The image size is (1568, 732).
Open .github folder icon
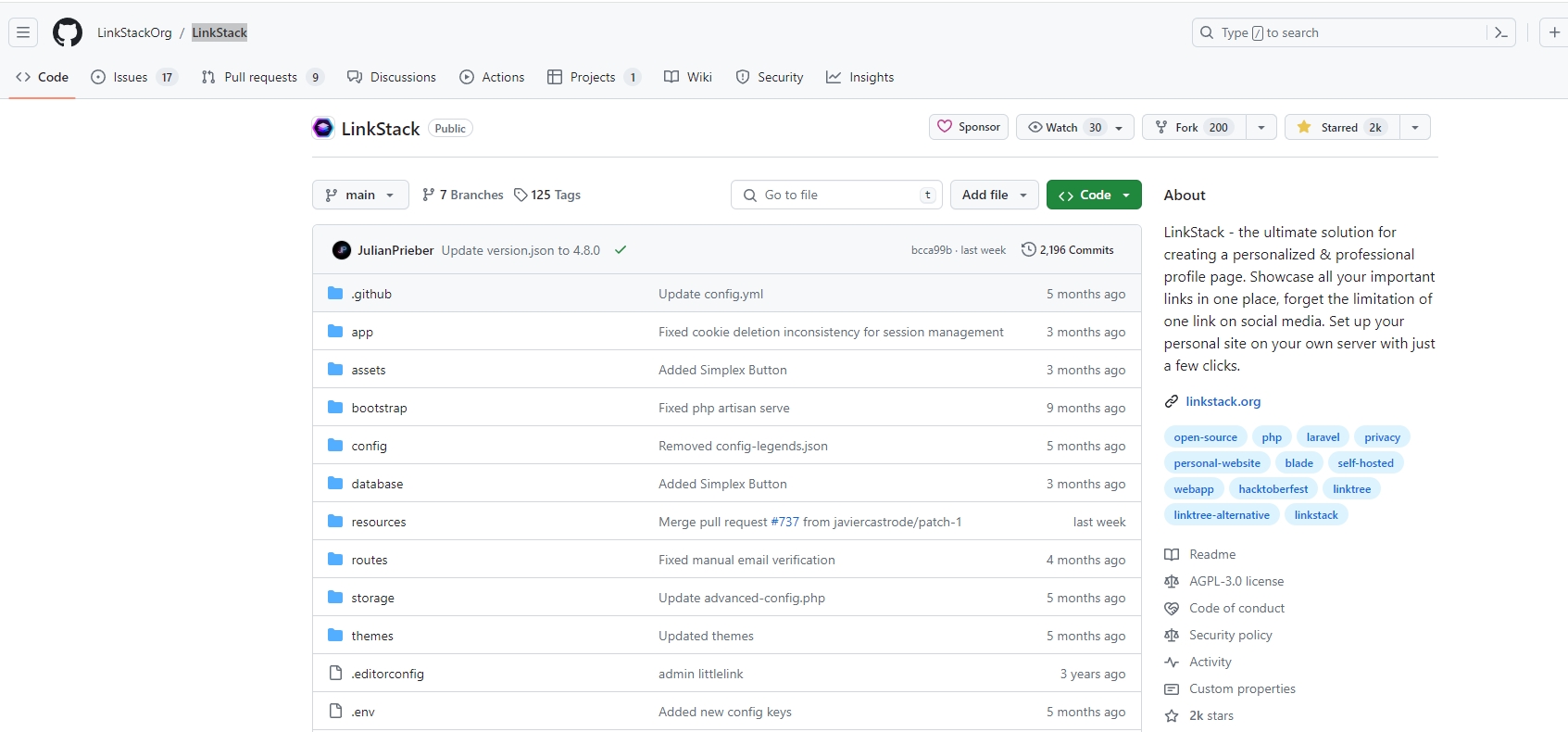[335, 294]
